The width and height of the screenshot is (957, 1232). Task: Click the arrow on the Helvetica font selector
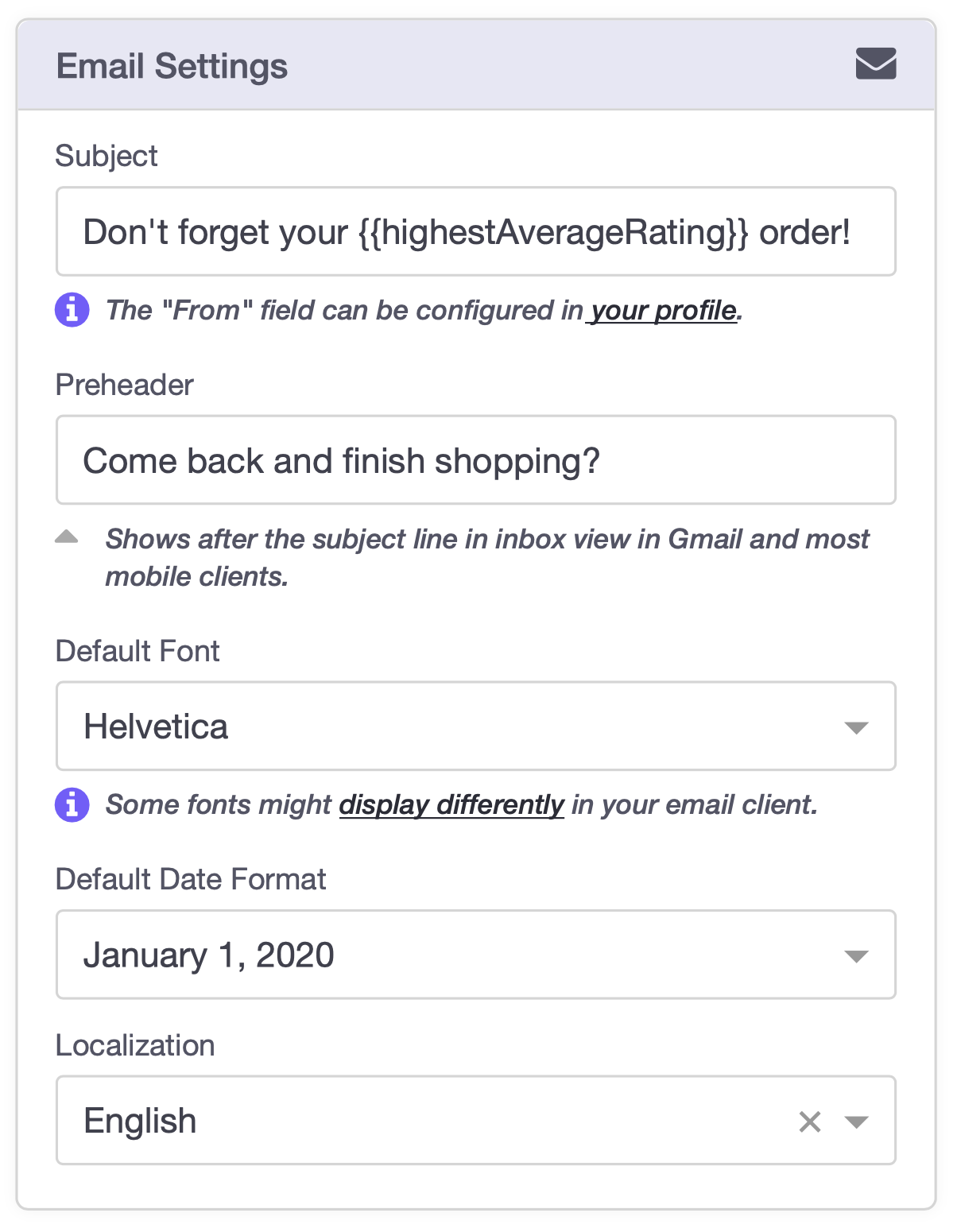coord(856,728)
